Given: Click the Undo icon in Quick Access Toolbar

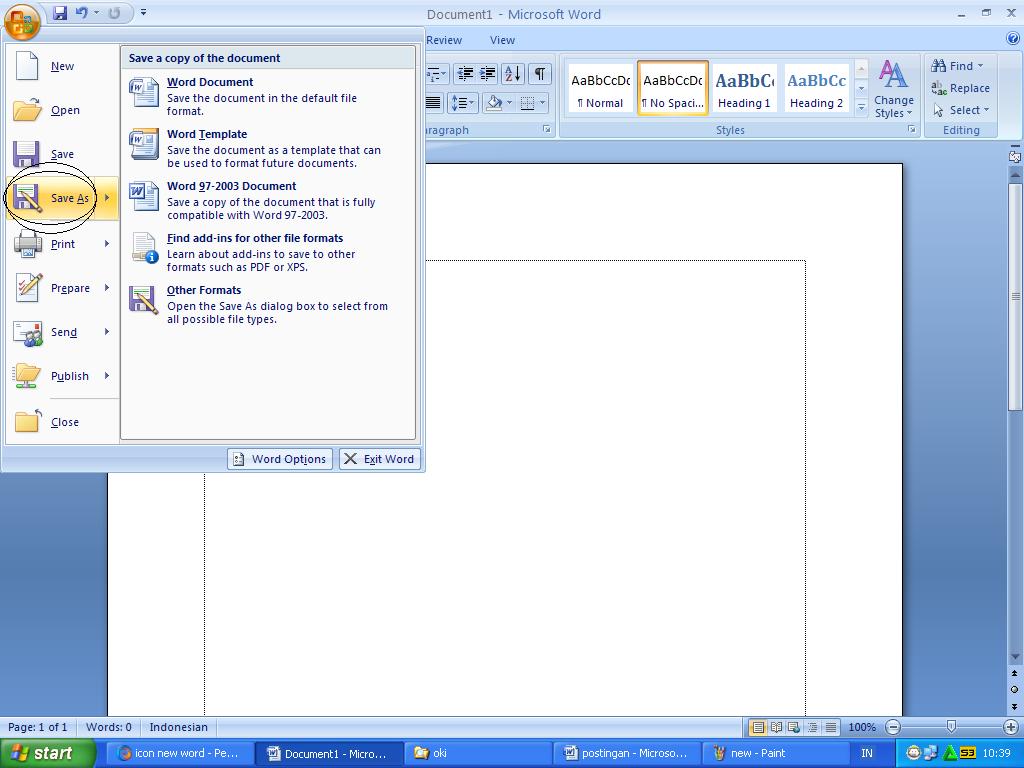Looking at the screenshot, I should pyautogui.click(x=82, y=13).
